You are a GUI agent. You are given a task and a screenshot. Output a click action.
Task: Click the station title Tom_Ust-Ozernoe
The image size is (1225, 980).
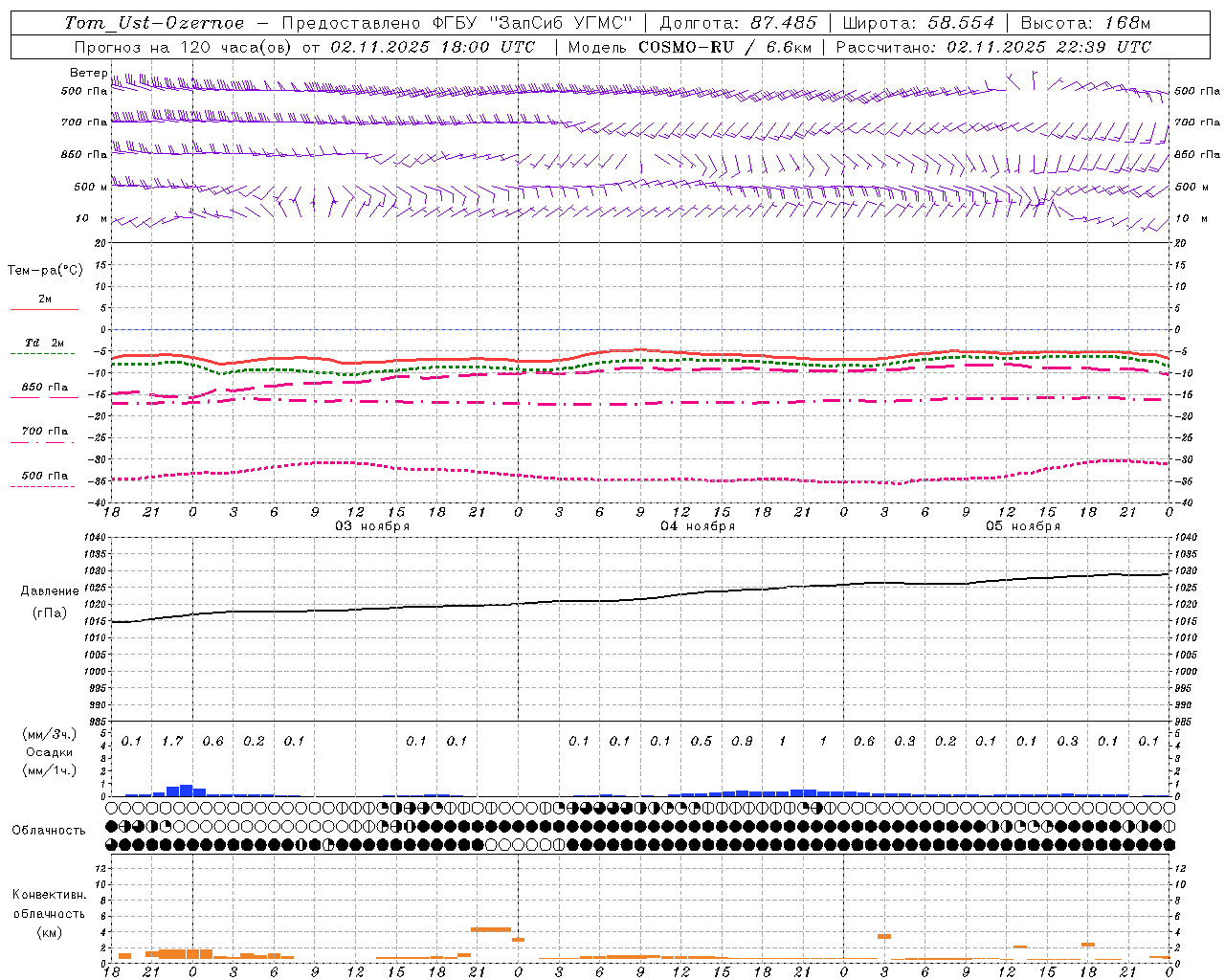click(x=154, y=23)
